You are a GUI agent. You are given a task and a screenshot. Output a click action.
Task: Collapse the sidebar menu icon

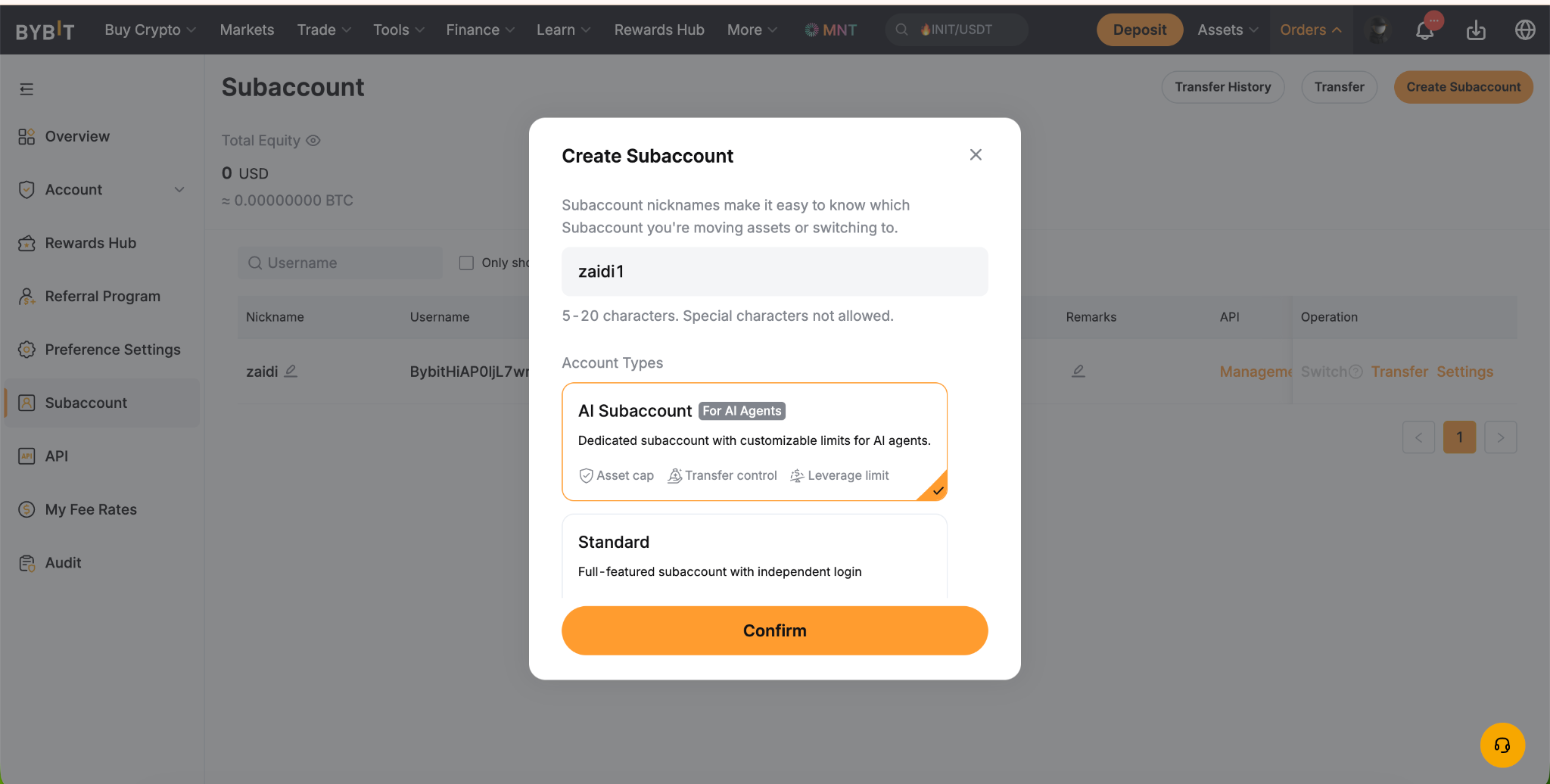[26, 89]
